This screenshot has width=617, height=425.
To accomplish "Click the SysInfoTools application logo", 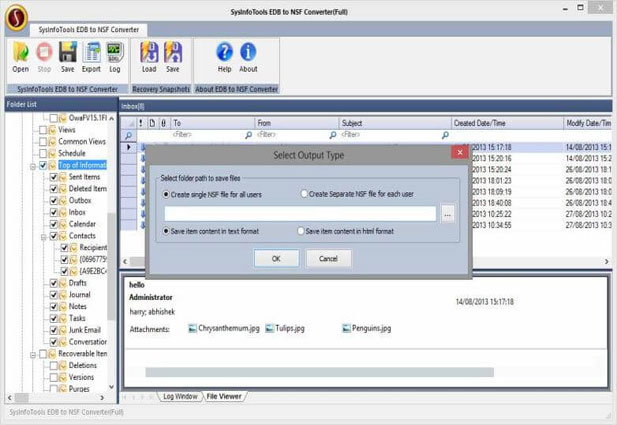I will click(x=16, y=17).
